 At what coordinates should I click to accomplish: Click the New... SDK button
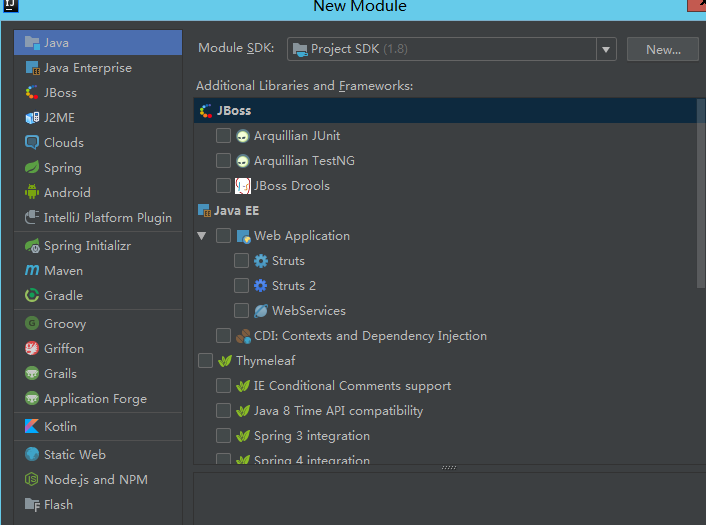(663, 49)
